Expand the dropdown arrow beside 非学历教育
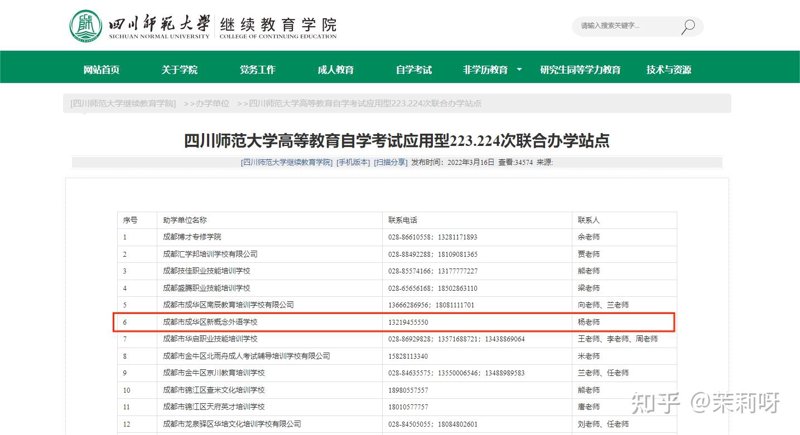800x435 pixels. [x=519, y=69]
